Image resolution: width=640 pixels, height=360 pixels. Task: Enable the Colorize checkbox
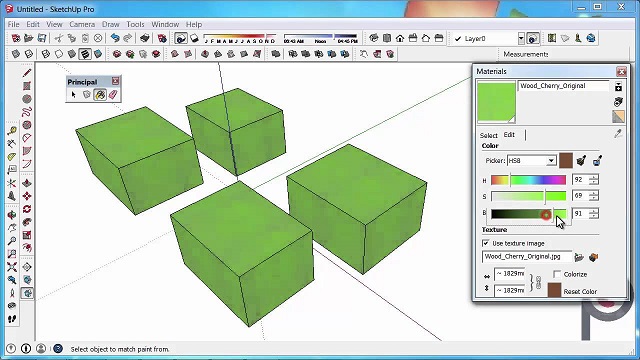pyautogui.click(x=557, y=274)
